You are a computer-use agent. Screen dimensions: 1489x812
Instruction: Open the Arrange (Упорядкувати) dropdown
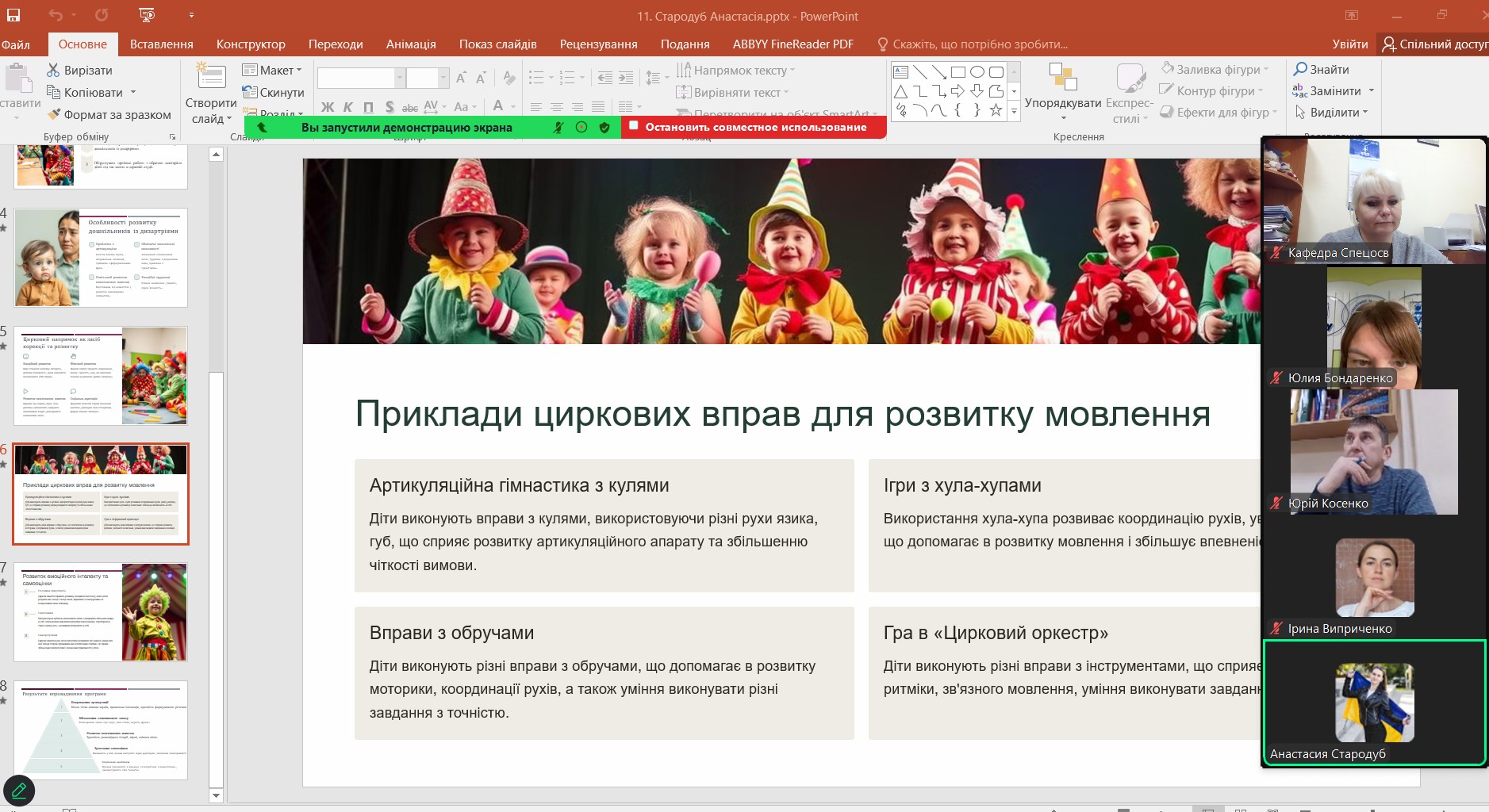(x=1062, y=103)
